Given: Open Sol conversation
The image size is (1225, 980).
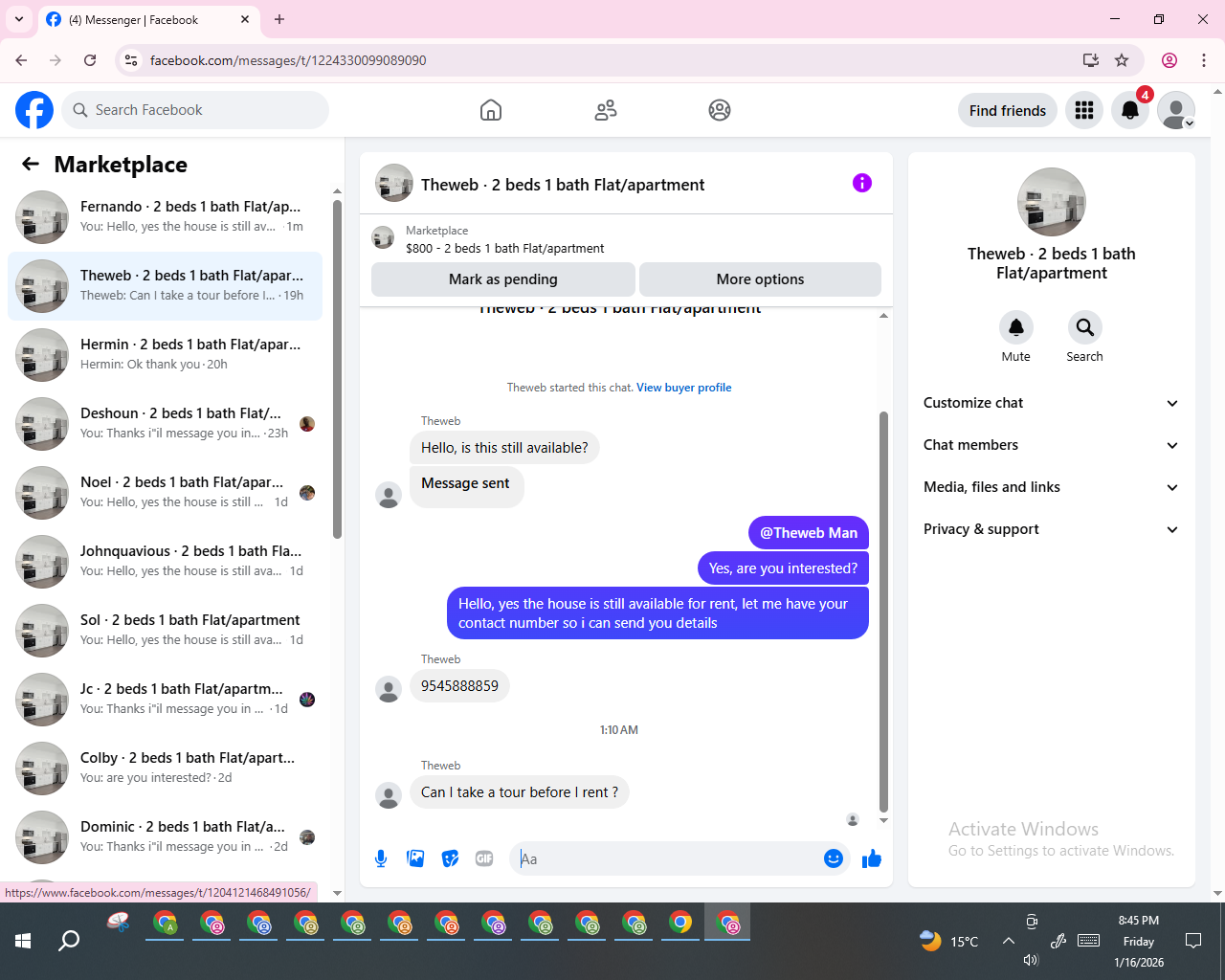Looking at the screenshot, I should pyautogui.click(x=165, y=631).
